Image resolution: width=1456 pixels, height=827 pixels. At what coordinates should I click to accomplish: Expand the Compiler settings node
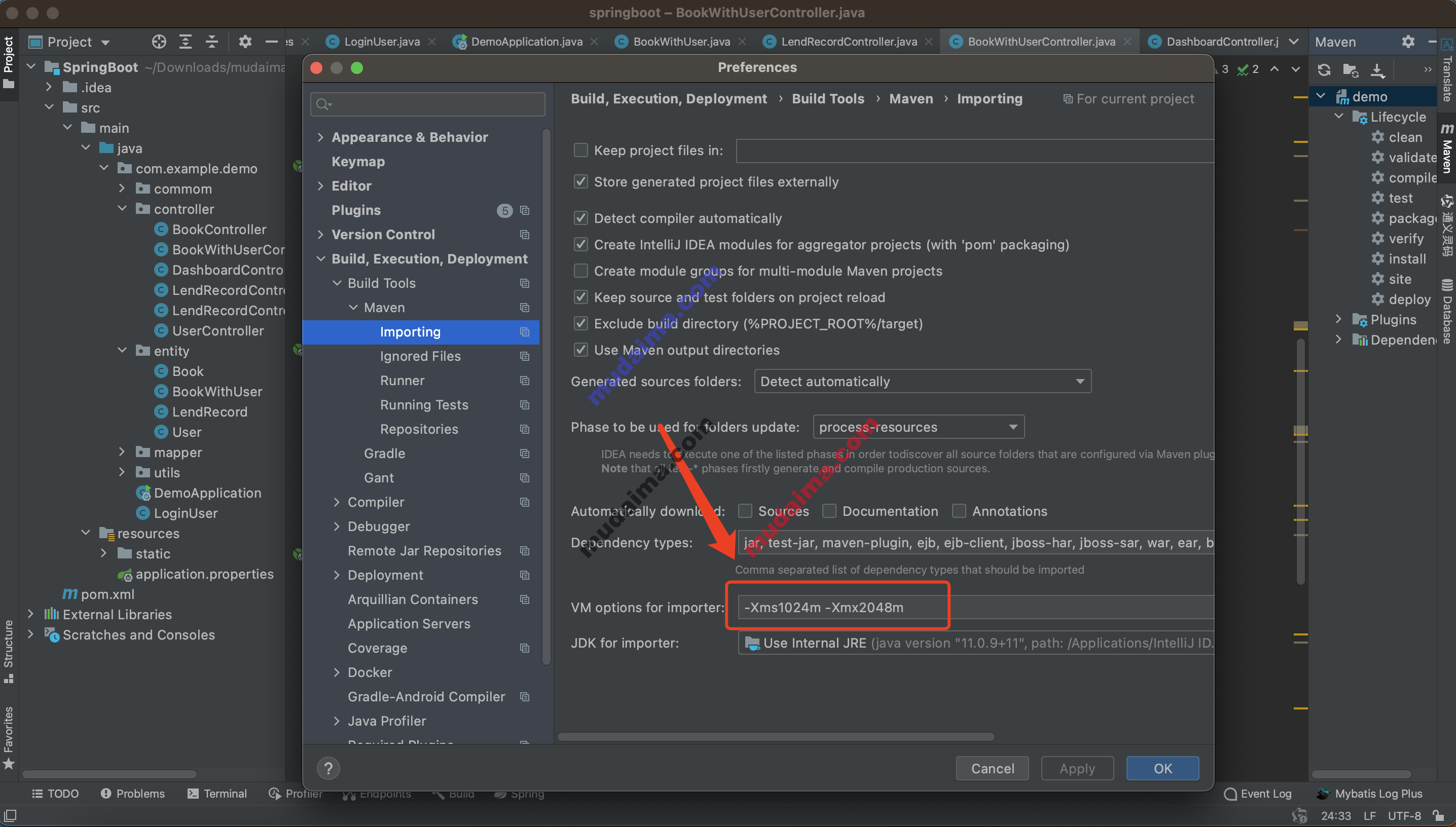pos(336,502)
